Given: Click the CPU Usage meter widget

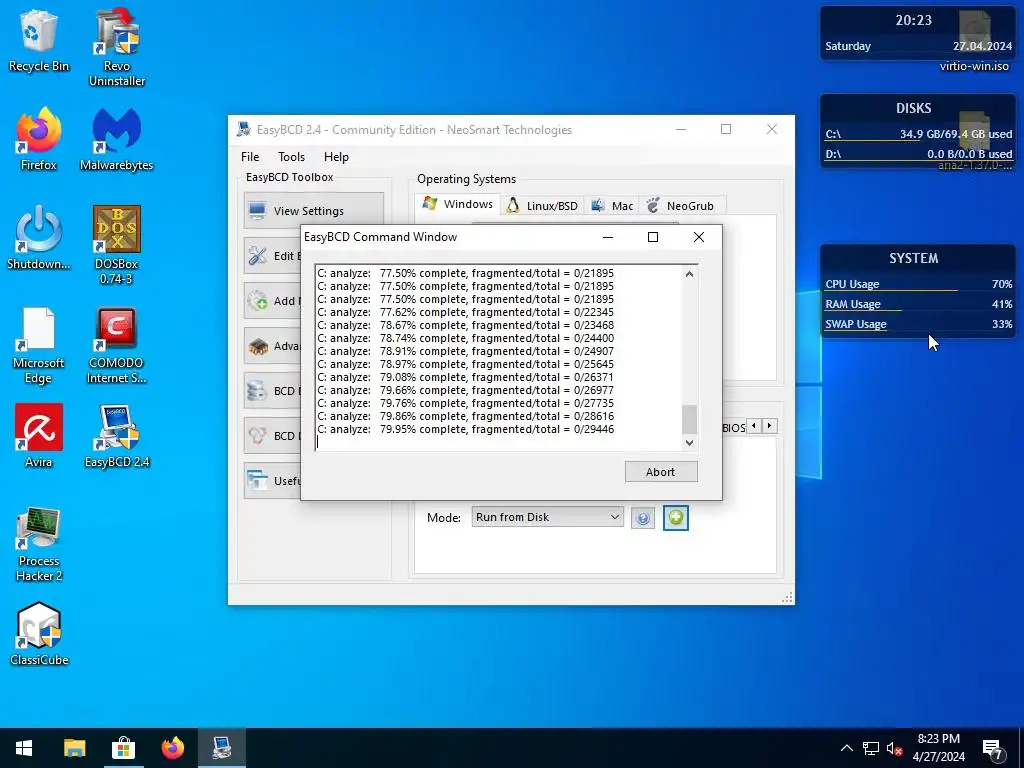Looking at the screenshot, I should 918,284.
